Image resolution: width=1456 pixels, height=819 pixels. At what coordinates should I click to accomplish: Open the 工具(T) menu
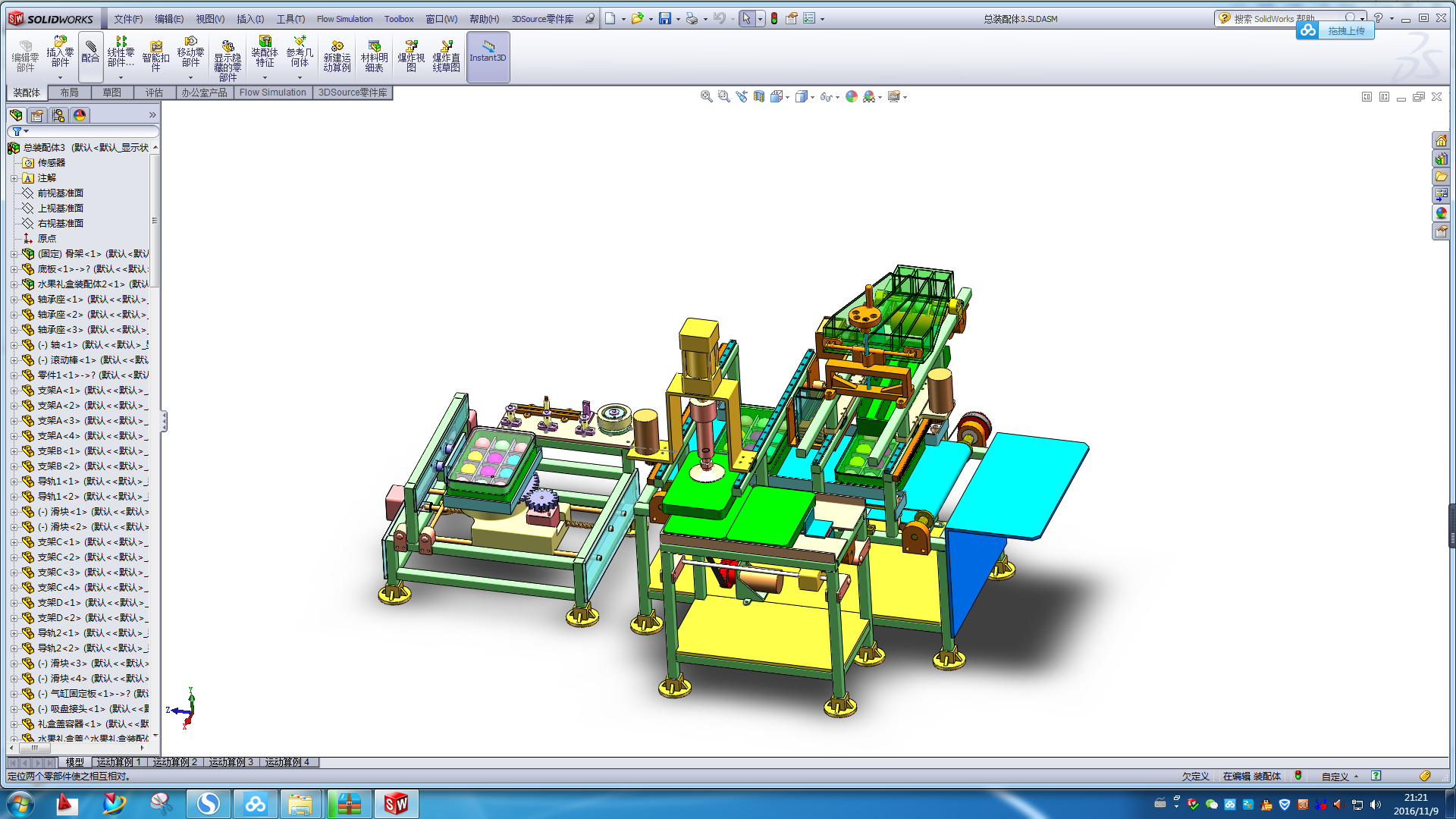click(290, 19)
